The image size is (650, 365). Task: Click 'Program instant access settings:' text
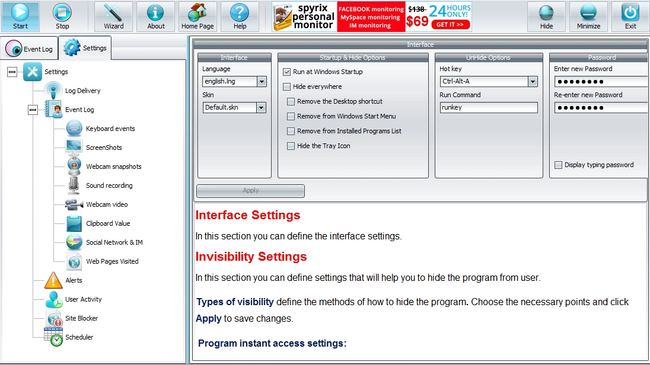[x=272, y=343]
